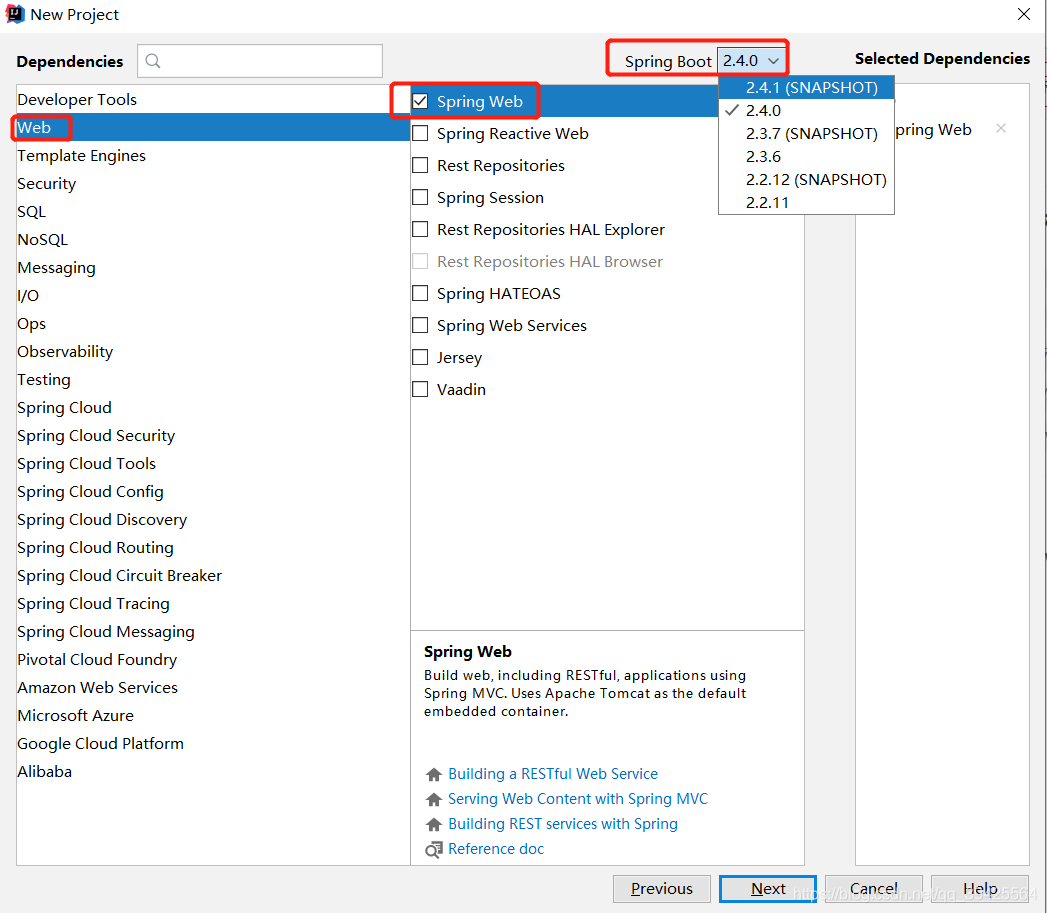Check the Jersey checkbox
This screenshot has width=1047, height=913.
coord(420,358)
